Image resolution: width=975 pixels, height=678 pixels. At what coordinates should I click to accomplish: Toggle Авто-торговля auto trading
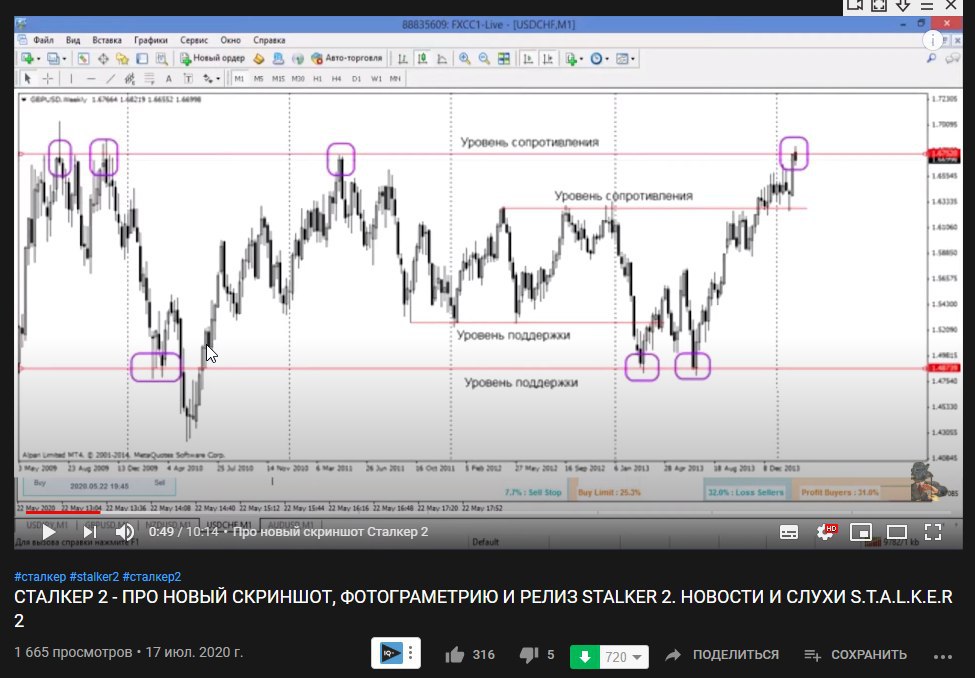pos(347,58)
